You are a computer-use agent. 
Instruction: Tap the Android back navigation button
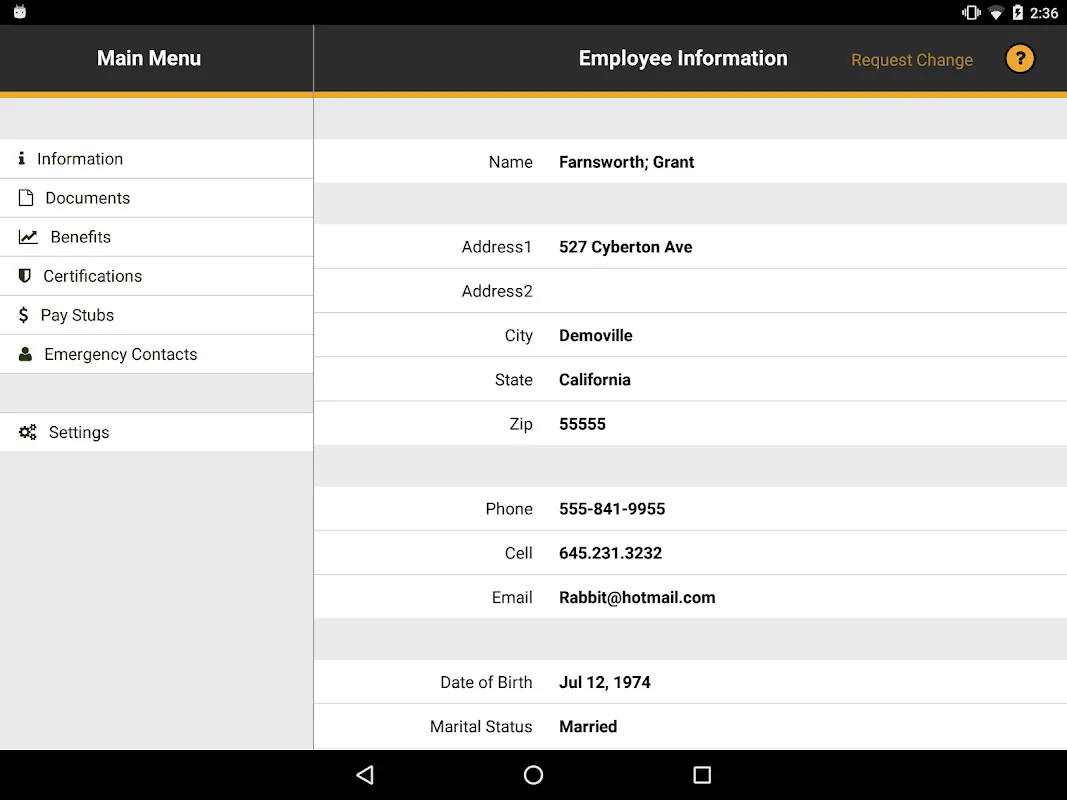point(365,775)
